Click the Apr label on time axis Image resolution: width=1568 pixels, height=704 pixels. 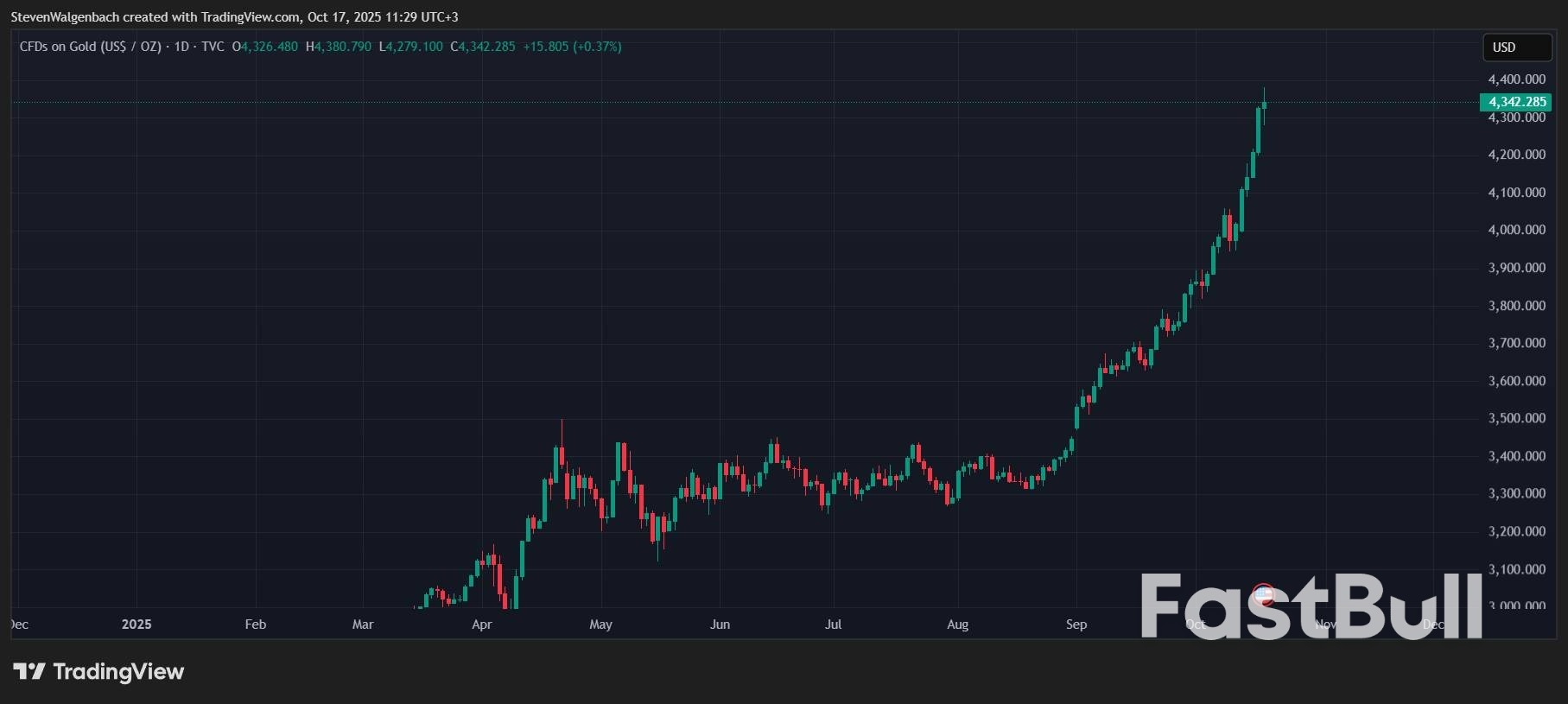pyautogui.click(x=481, y=625)
